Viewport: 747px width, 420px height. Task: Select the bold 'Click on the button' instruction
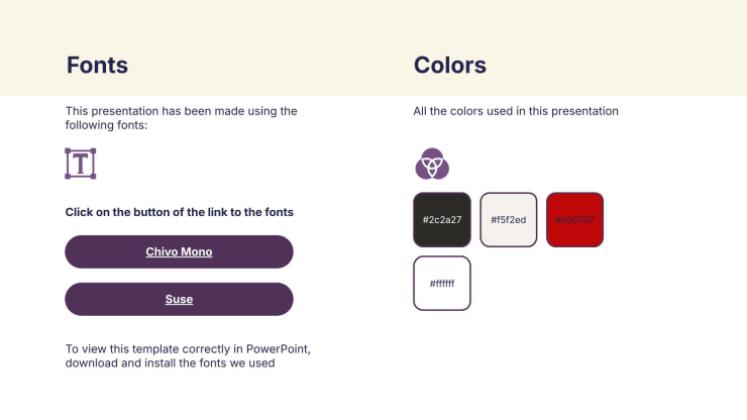179,212
